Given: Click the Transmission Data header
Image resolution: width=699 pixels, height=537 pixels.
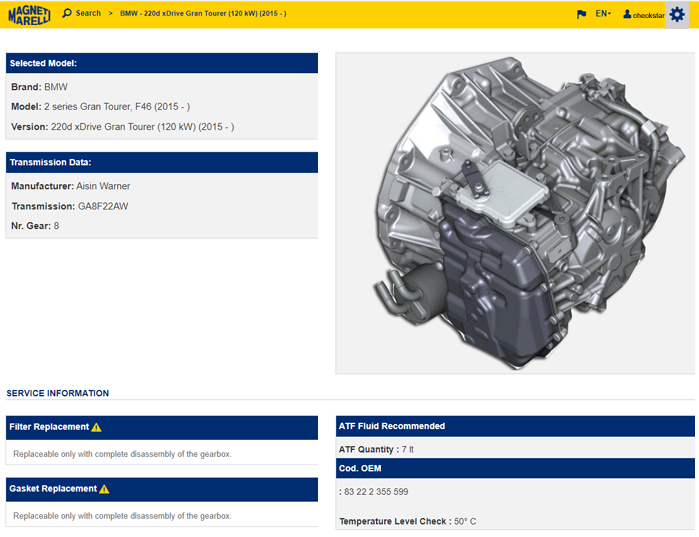Looking at the screenshot, I should tap(162, 162).
